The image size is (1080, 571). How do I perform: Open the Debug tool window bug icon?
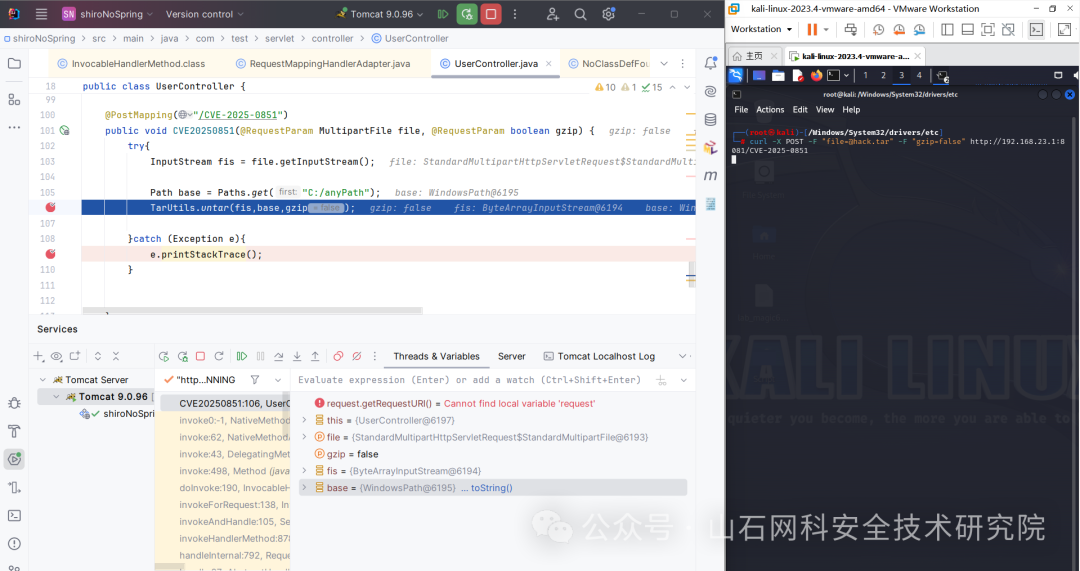click(14, 403)
